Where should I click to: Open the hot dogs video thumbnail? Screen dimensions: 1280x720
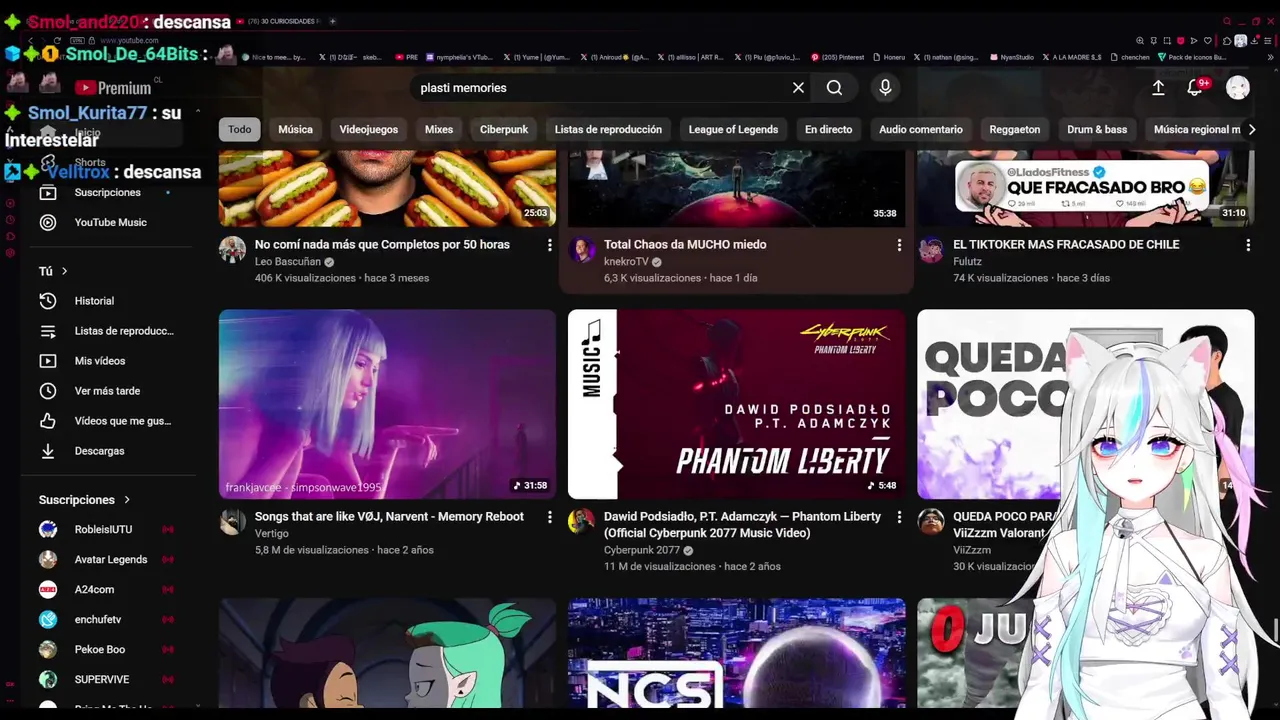point(387,188)
